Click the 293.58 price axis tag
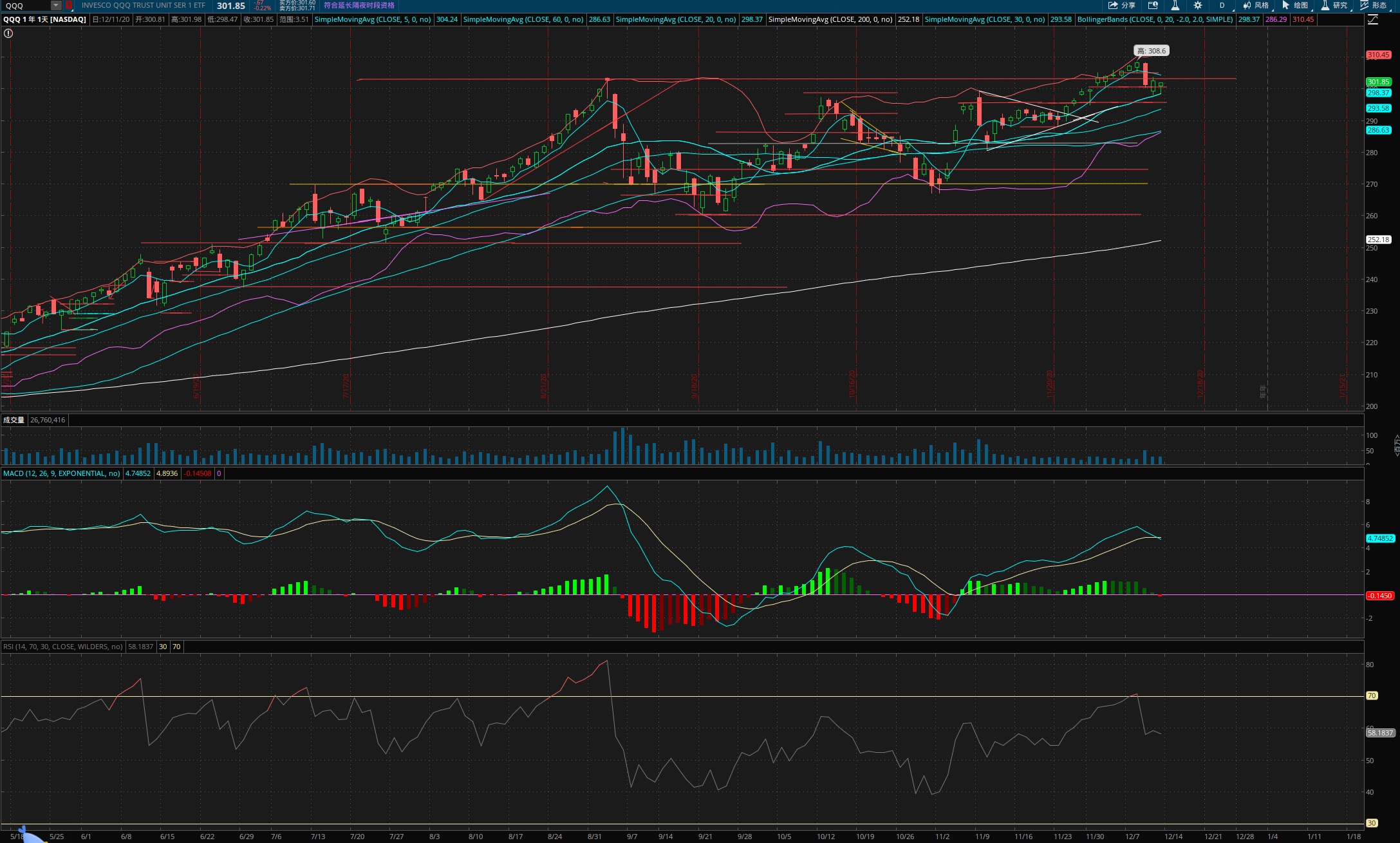This screenshot has width=1400, height=843. [1379, 108]
